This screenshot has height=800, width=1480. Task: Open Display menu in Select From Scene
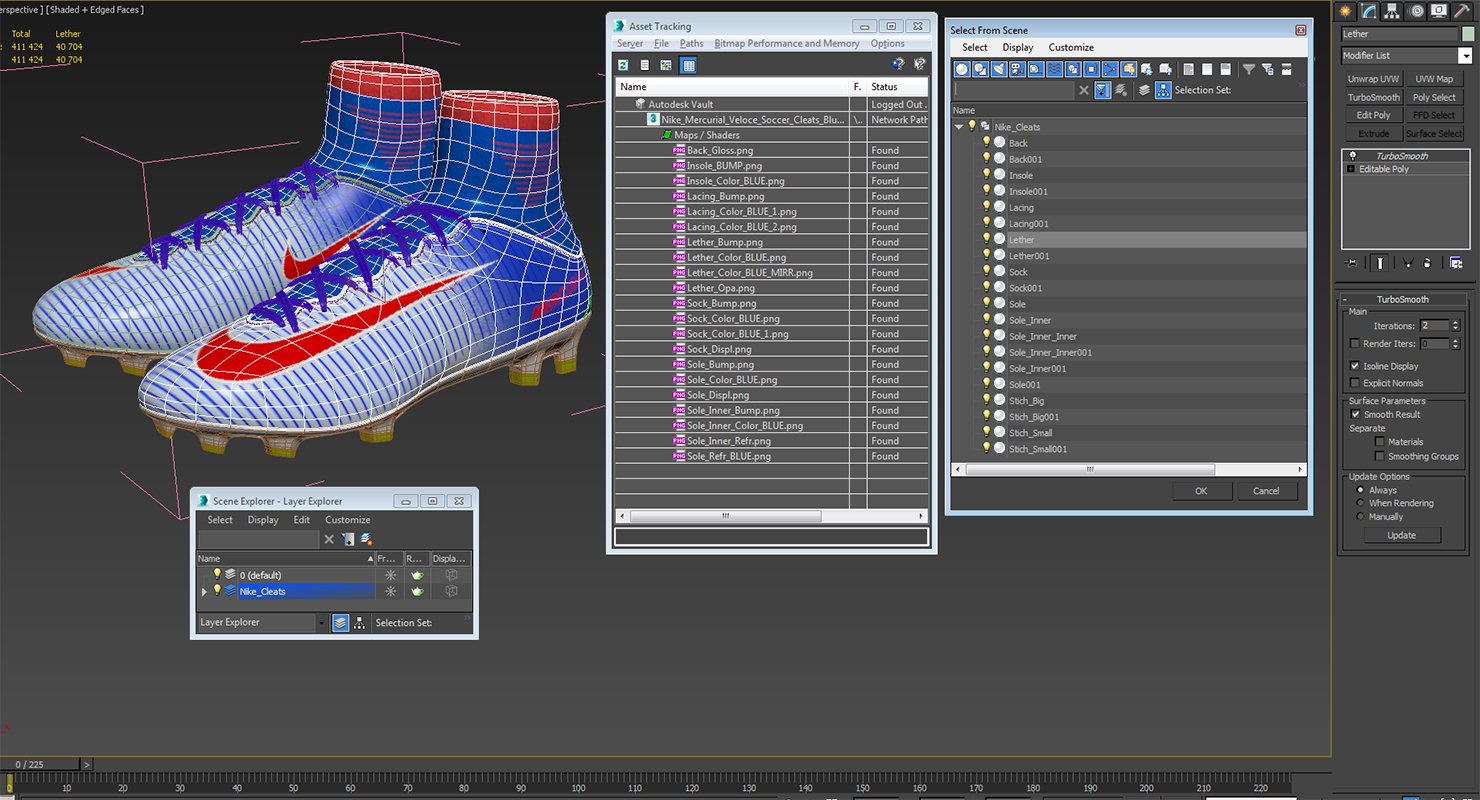click(1018, 47)
